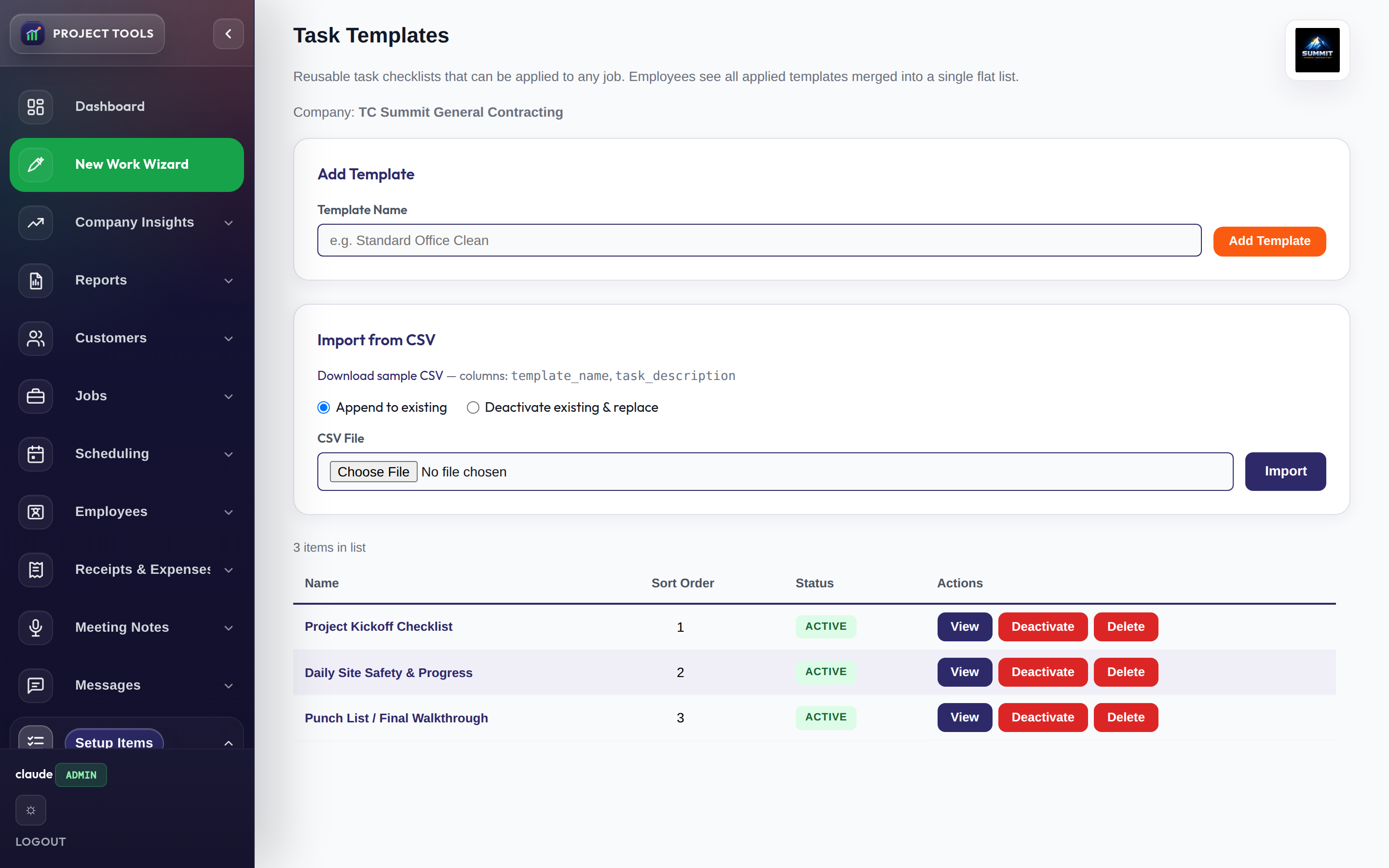Viewport: 1389px width, 868px height.
Task: Click the Employees badge icon
Action: [36, 512]
